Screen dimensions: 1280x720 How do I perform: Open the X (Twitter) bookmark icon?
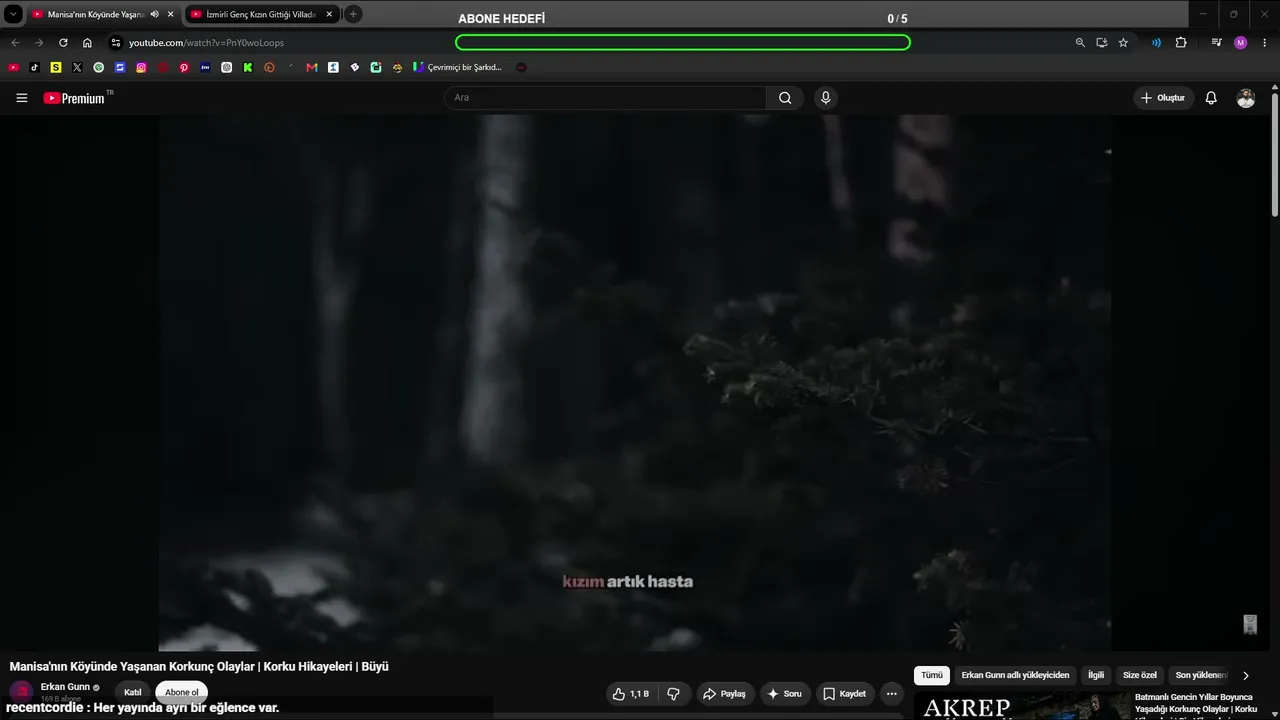[77, 68]
